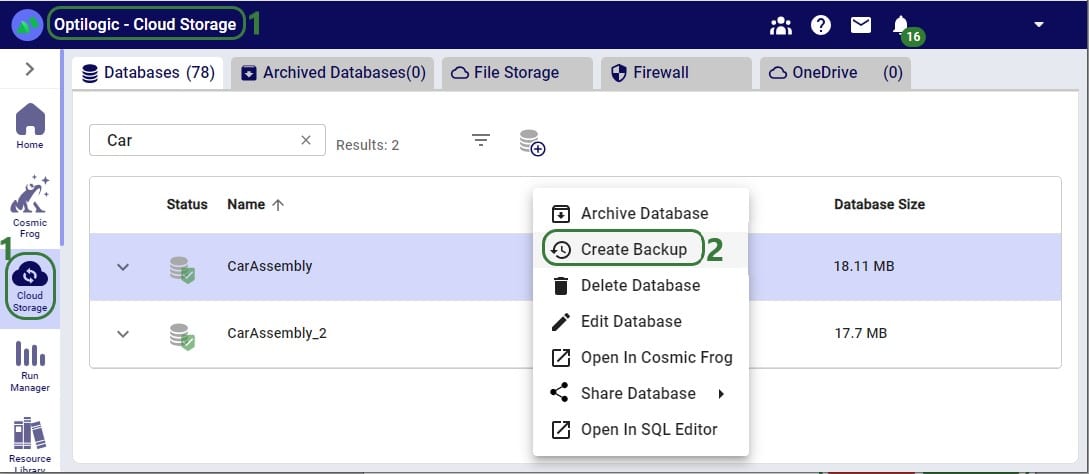
Task: Click the Status column header
Action: (187, 204)
